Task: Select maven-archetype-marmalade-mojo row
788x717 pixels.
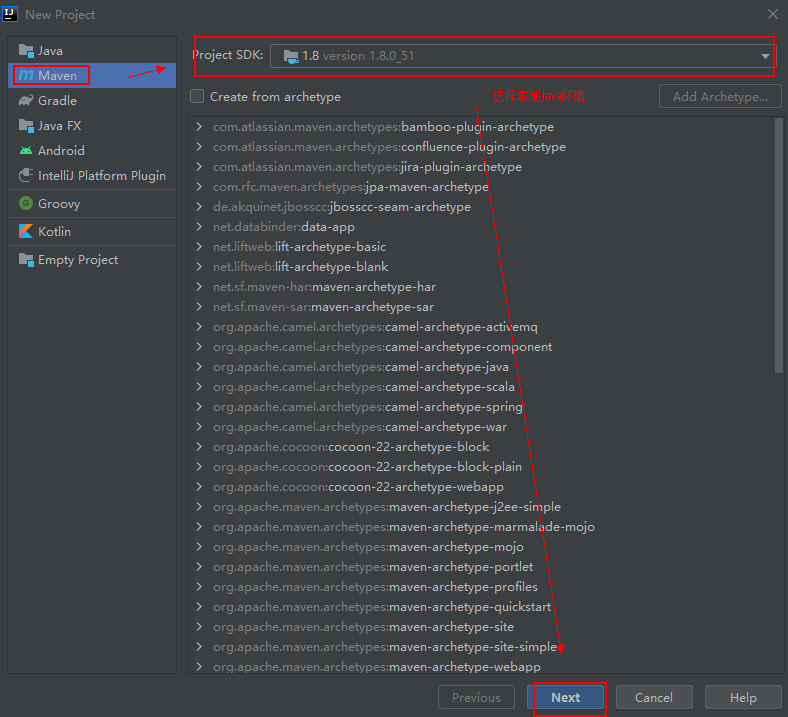Action: [x=482, y=527]
